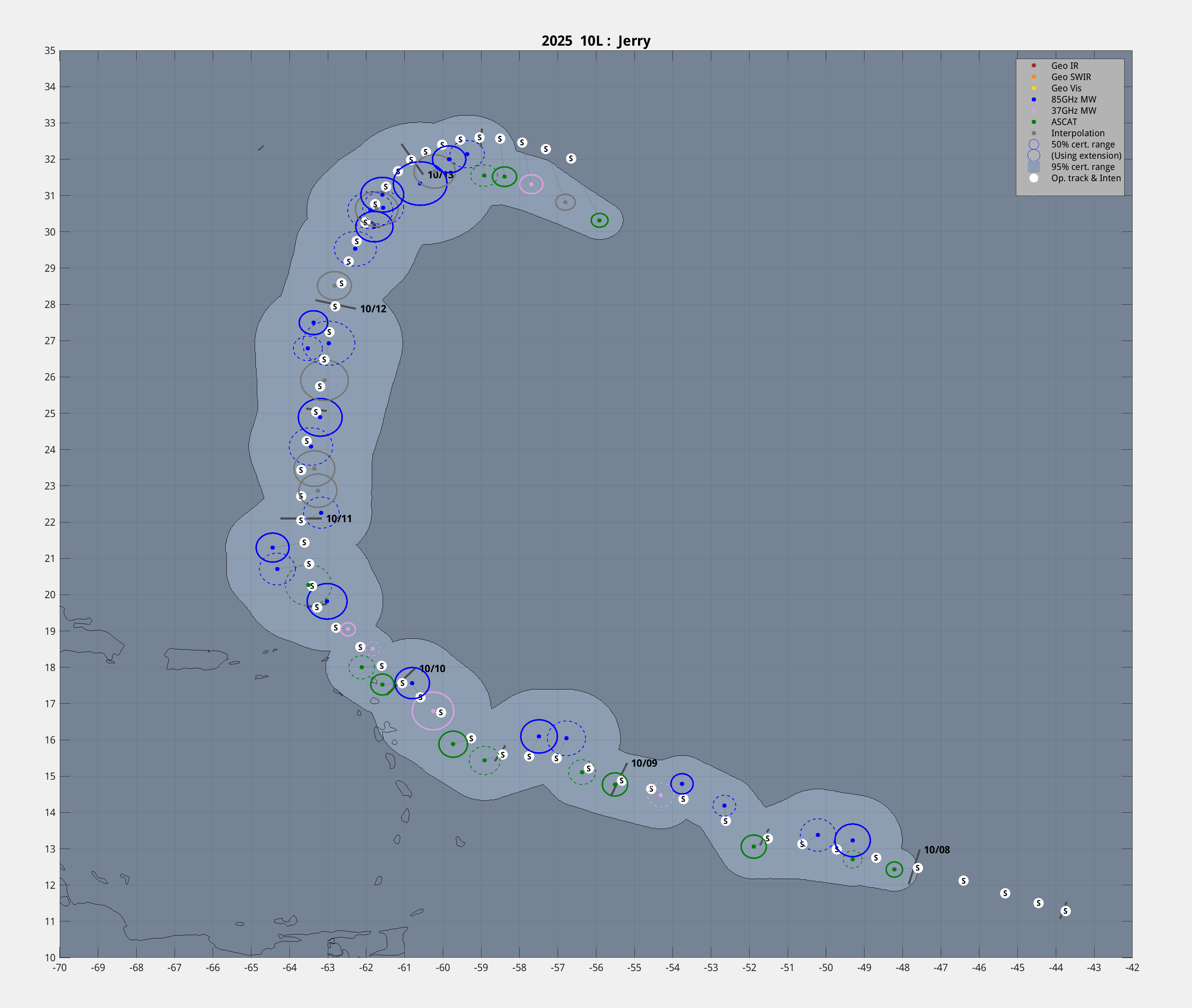Click the ASCAT green legend dot
Screen dimensions: 1192x1008
point(1034,122)
